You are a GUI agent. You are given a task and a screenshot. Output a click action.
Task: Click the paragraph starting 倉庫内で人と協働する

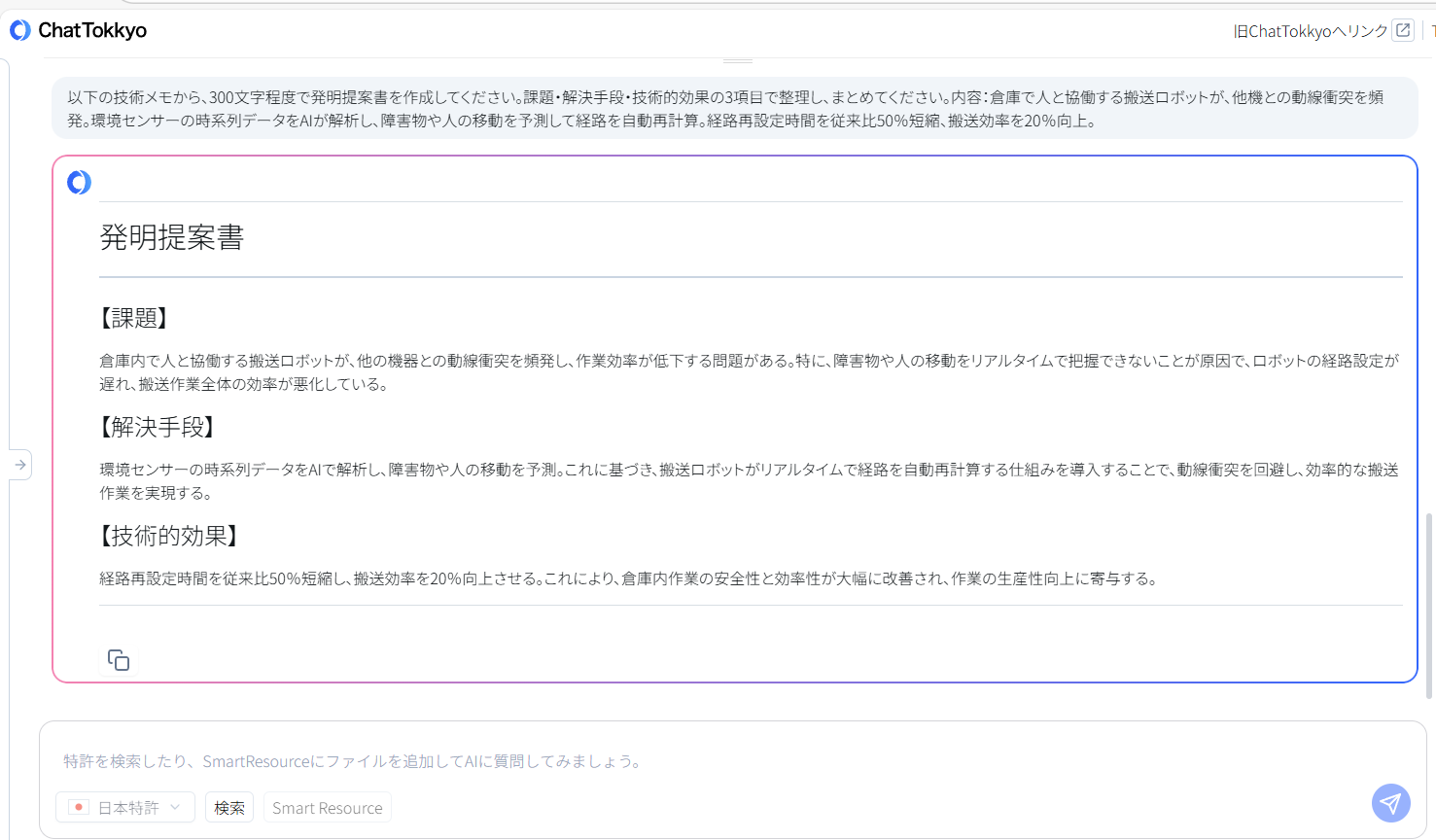[750, 372]
